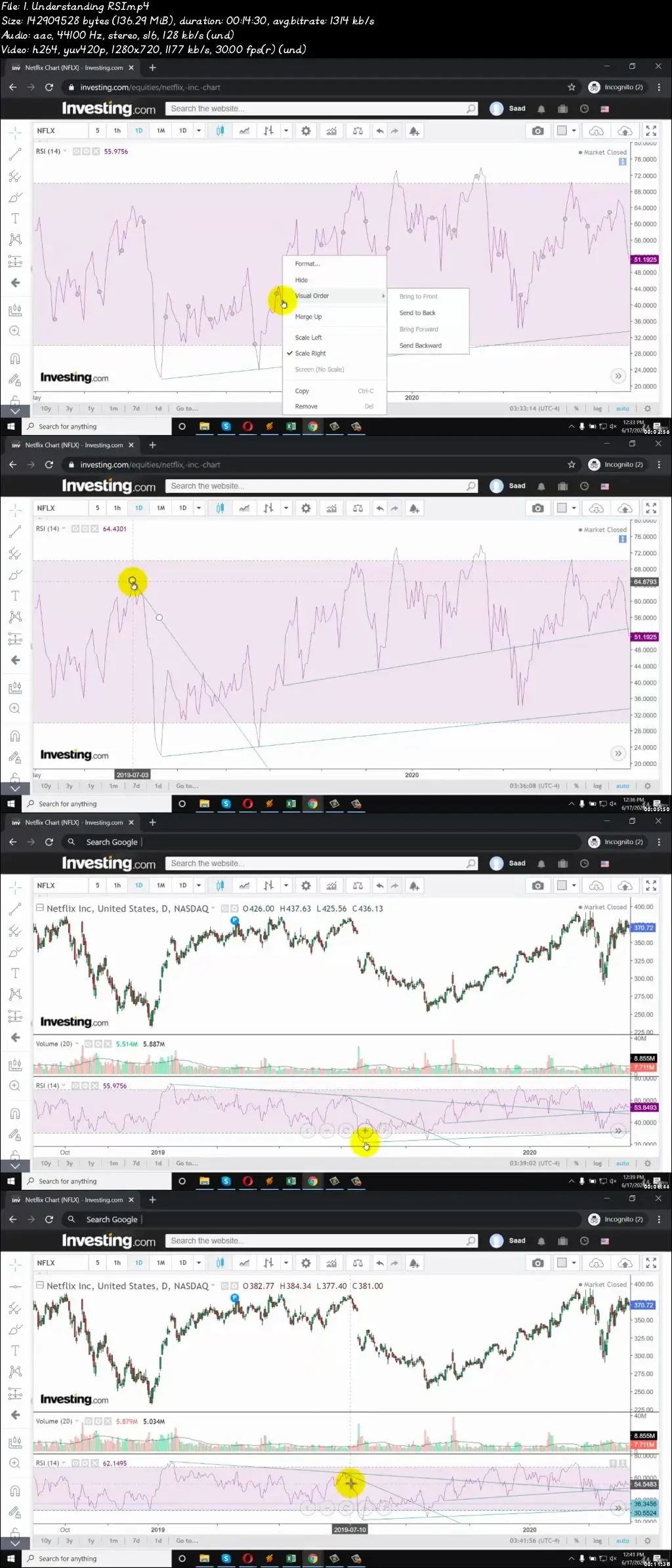Expand Volume (20) legend arrow in third frame
This screenshot has height=1568, width=672.
click(77, 1044)
